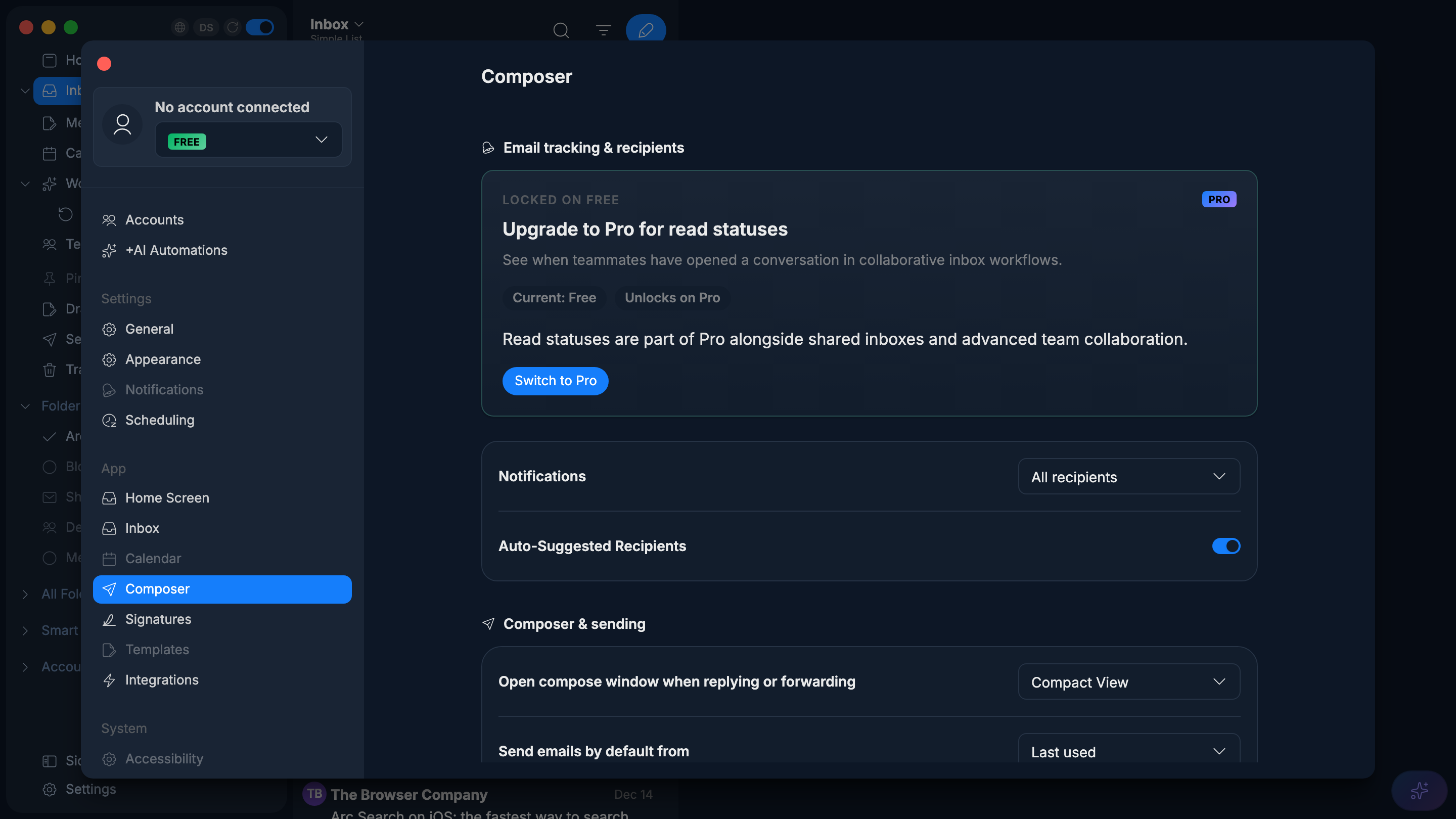Viewport: 1456px width, 819px height.
Task: Open the filter options icon in Inbox toolbar
Action: pyautogui.click(x=603, y=30)
